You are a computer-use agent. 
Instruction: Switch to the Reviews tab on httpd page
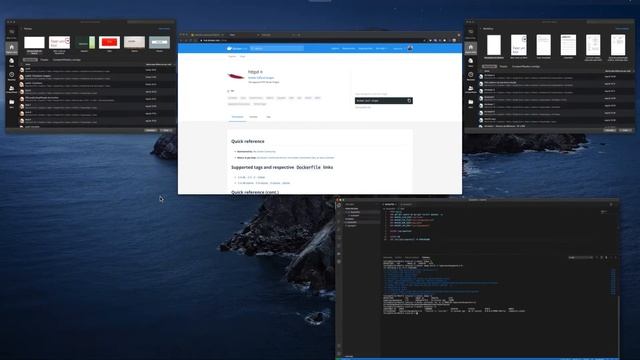[x=253, y=117]
